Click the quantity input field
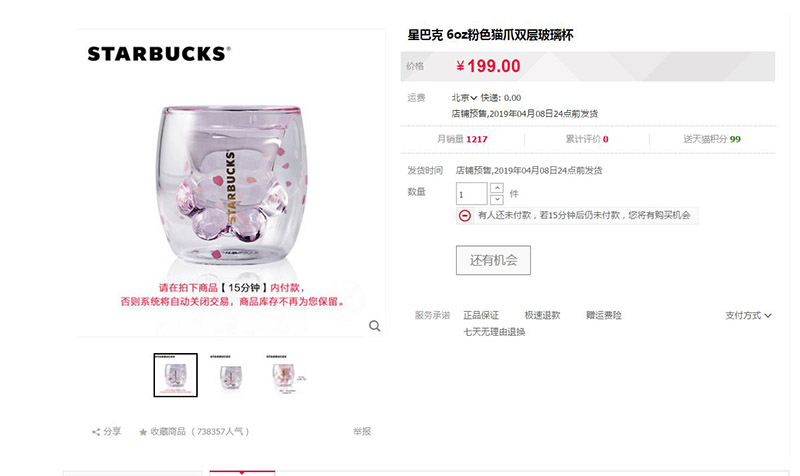 [471, 194]
